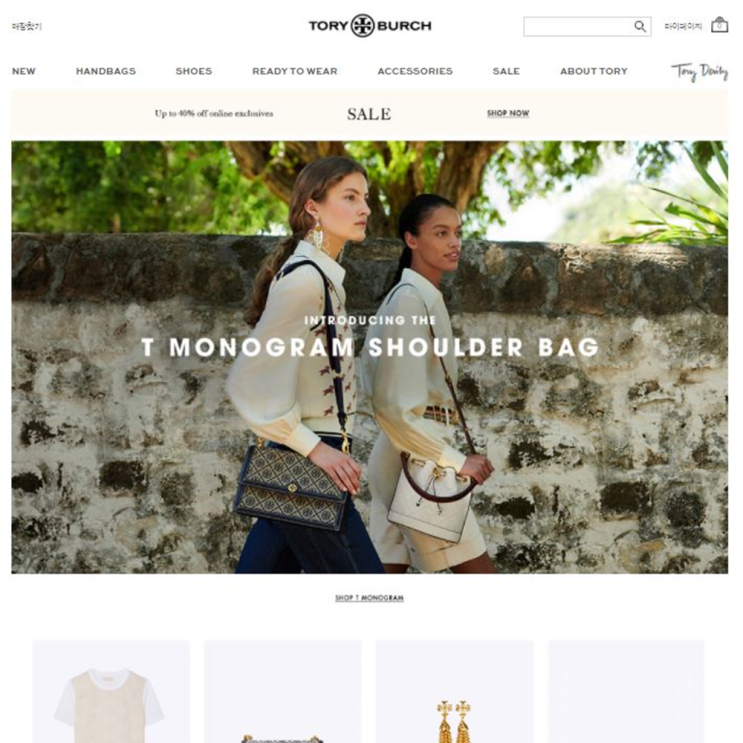Open the SALE navigation item
The width and height of the screenshot is (743, 743).
pos(506,71)
